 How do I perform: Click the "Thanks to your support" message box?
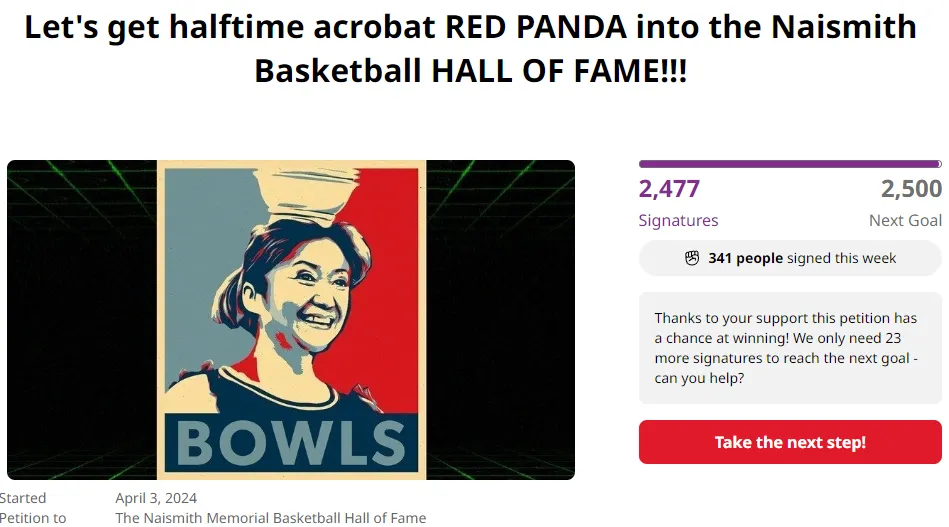[x=789, y=348]
